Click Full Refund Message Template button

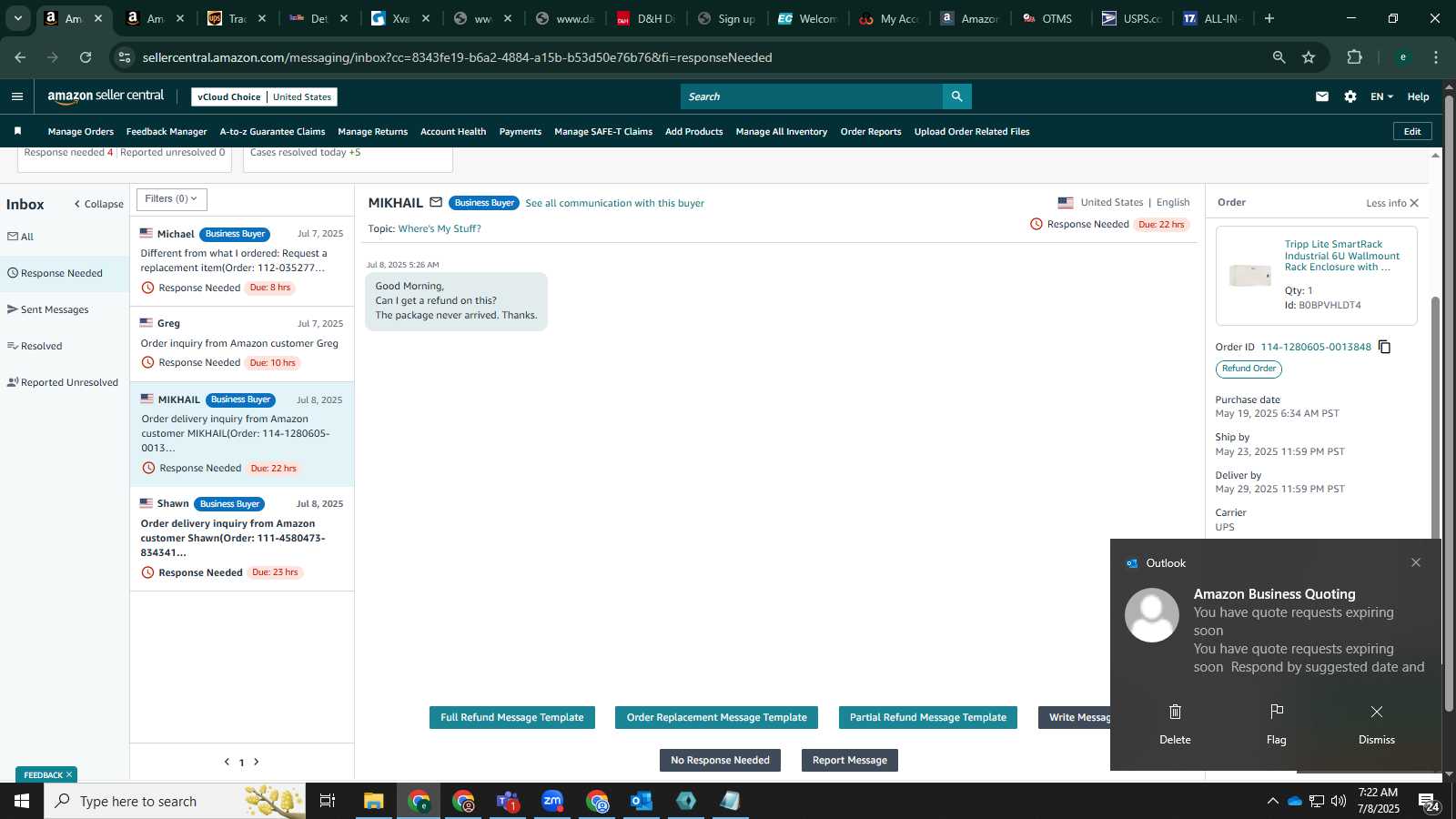click(512, 717)
